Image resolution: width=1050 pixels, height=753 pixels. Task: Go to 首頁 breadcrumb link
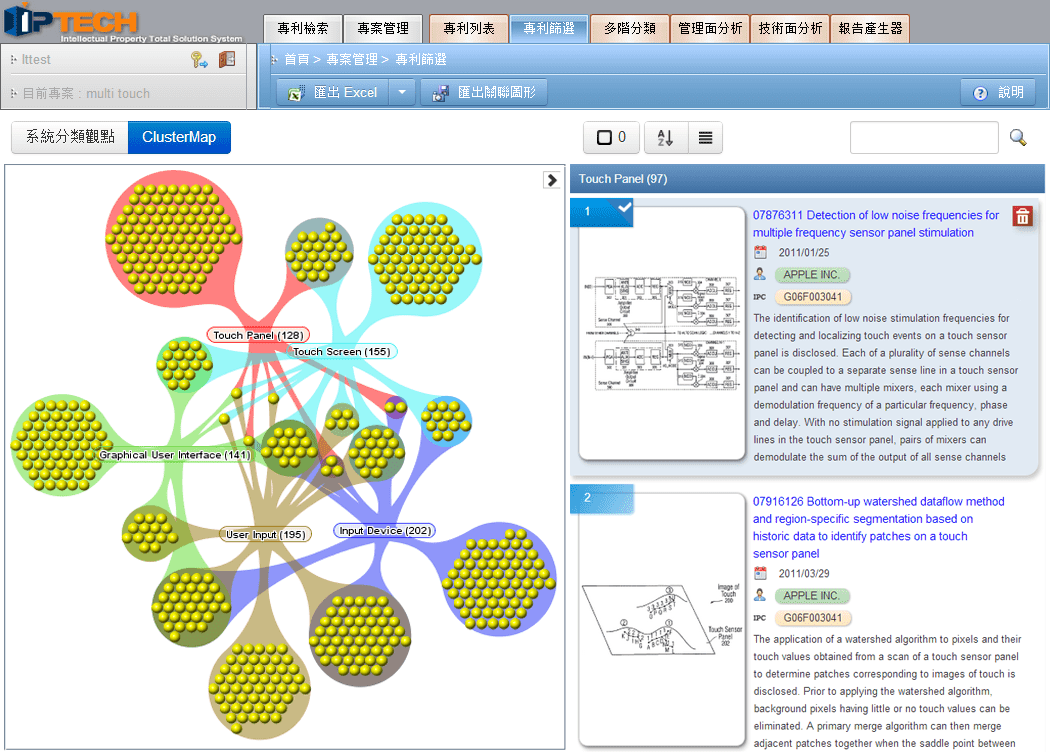[297, 60]
